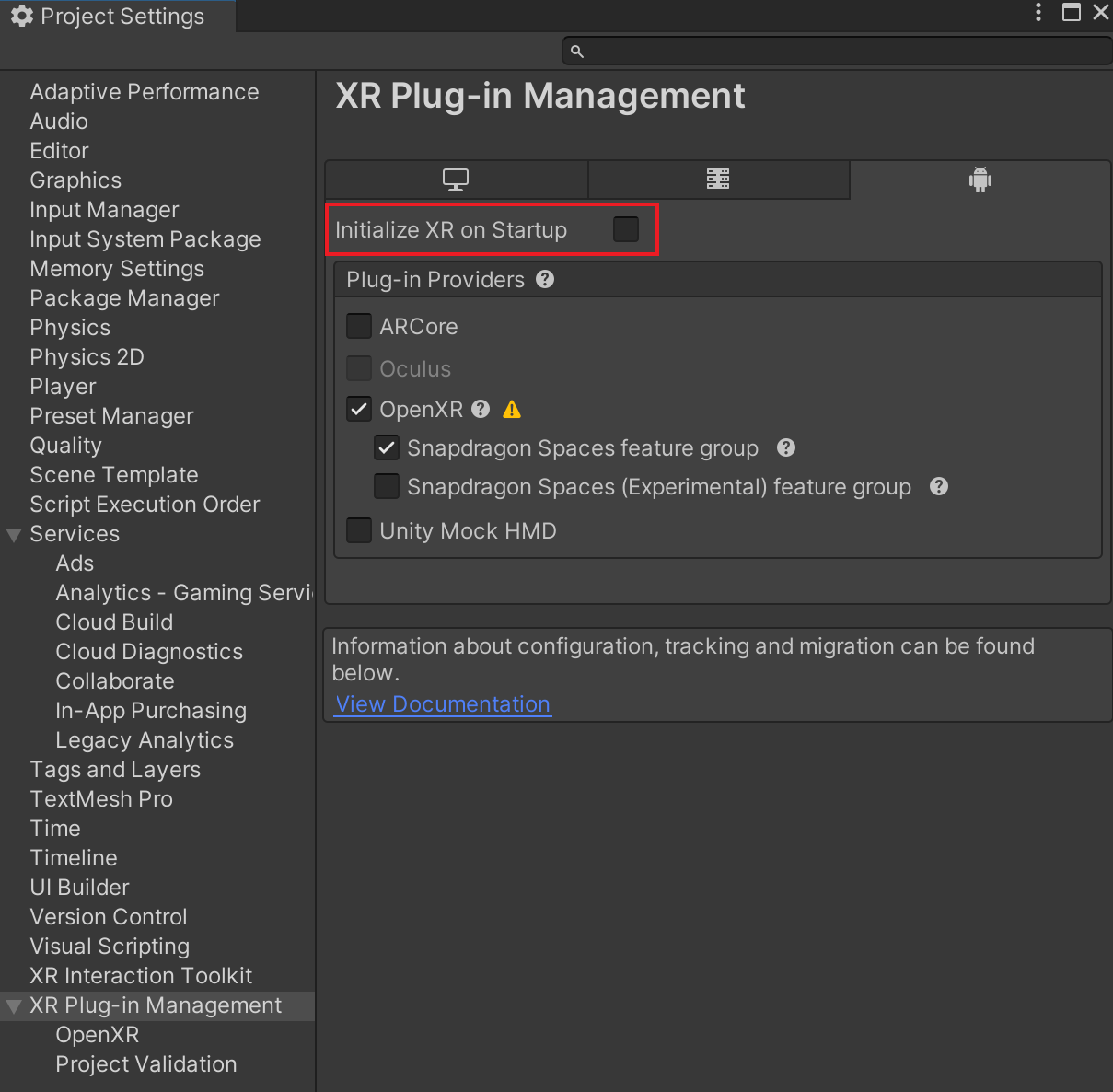Open XR Interaction Toolkit settings
The width and height of the screenshot is (1113, 1092).
click(x=141, y=976)
